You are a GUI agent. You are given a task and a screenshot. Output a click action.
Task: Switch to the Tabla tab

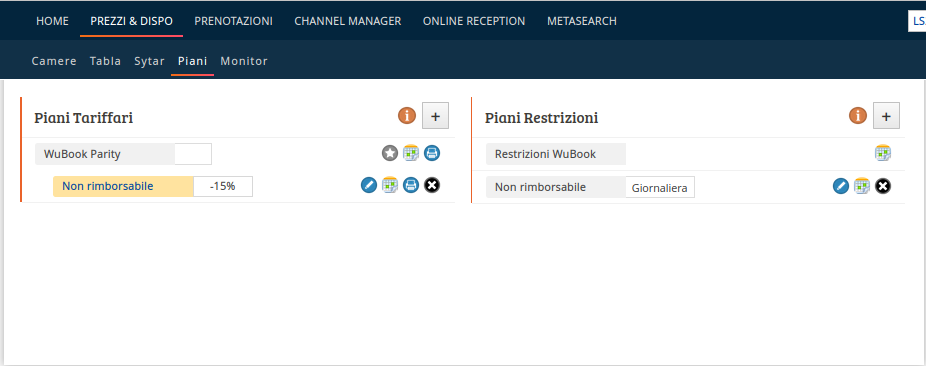pyautogui.click(x=105, y=61)
